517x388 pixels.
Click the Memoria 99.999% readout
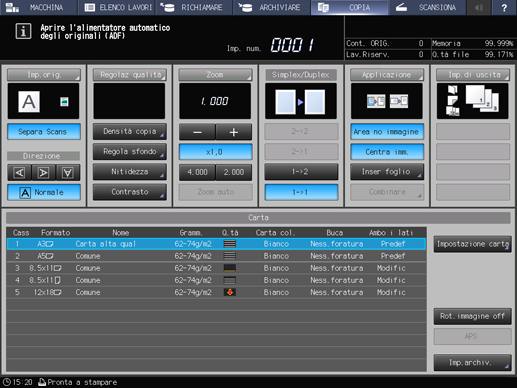click(473, 43)
